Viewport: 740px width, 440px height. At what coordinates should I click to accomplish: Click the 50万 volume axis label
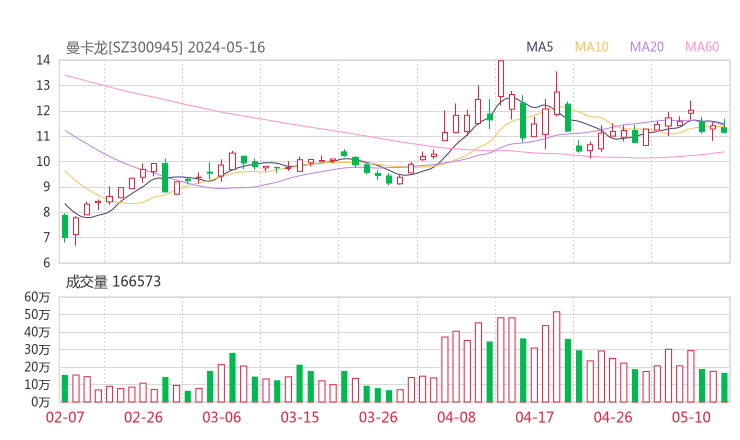pos(37,314)
